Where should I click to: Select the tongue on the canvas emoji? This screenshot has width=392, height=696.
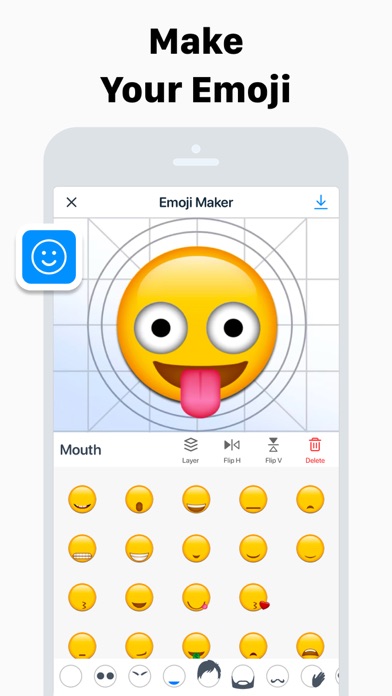coord(200,393)
